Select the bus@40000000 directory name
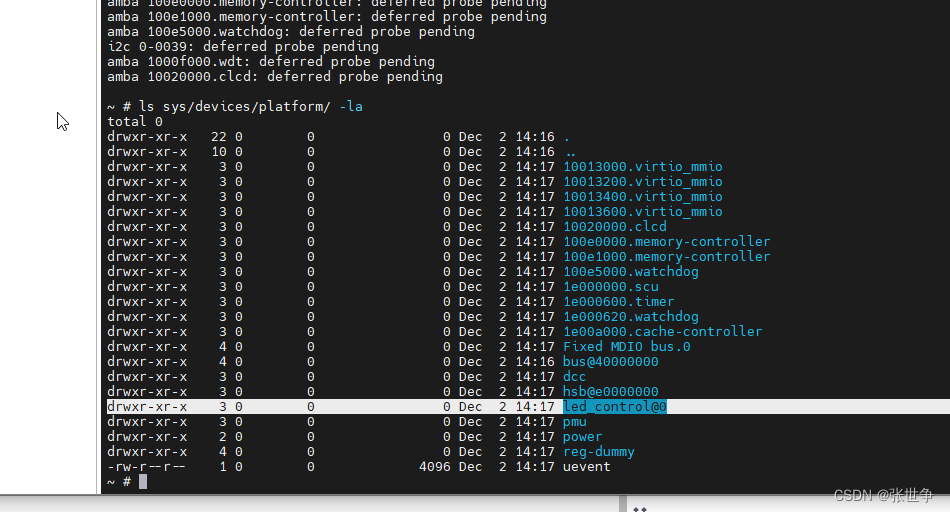This screenshot has width=950, height=512. coord(611,362)
